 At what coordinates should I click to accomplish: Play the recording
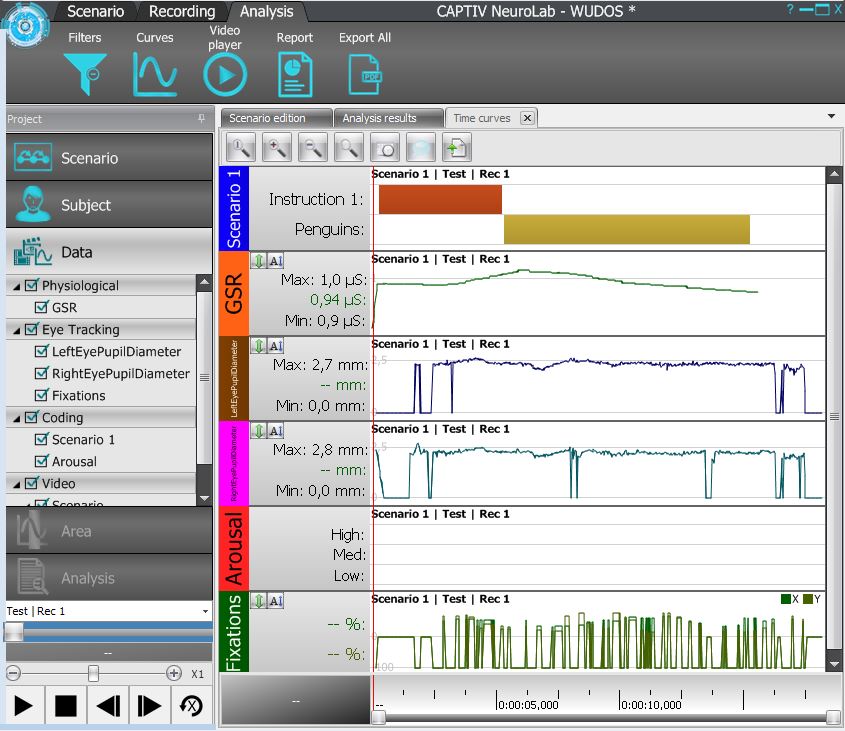tap(23, 705)
